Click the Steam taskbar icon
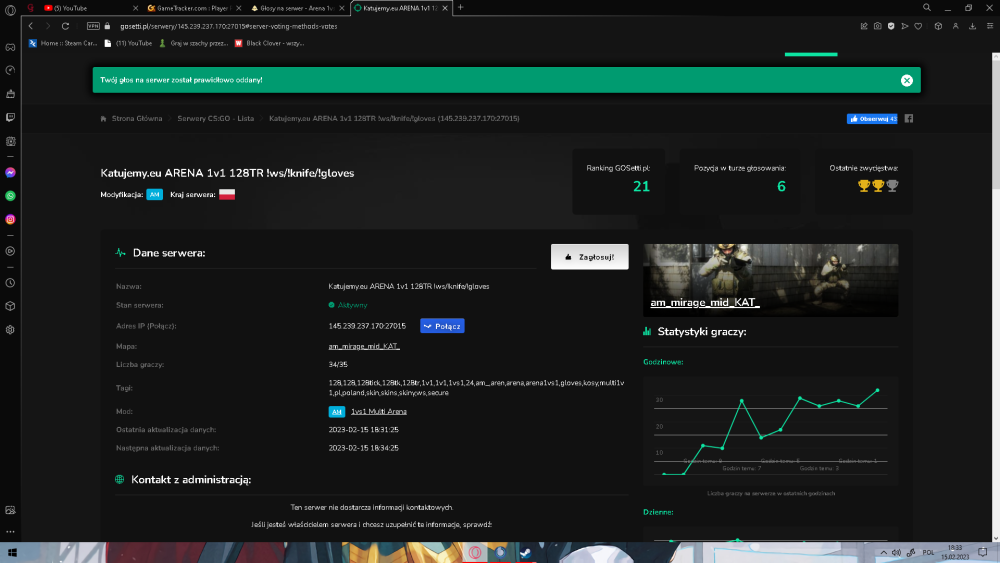 coord(525,553)
